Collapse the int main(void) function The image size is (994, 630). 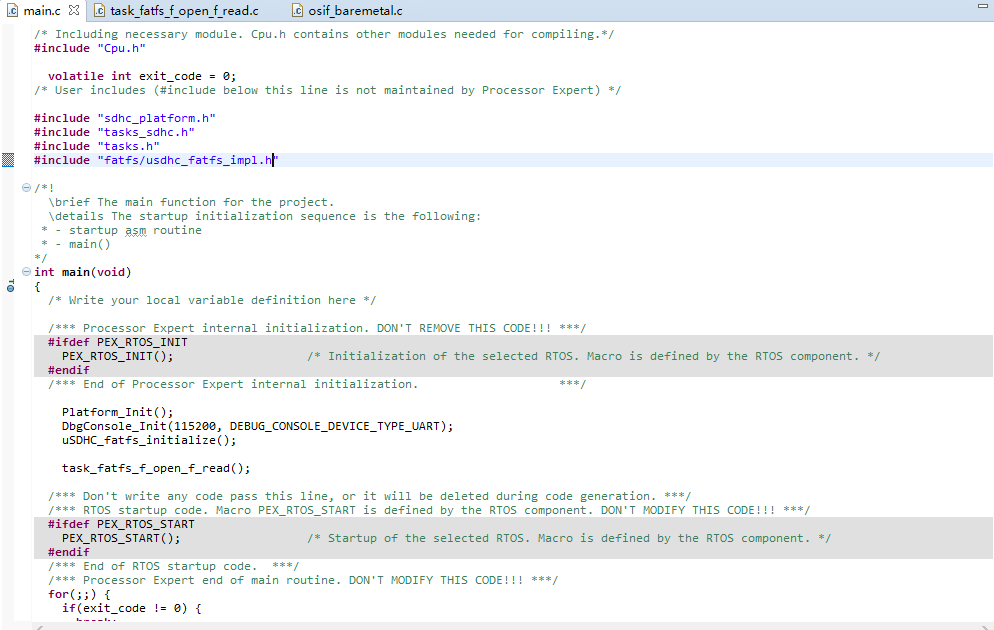tap(26, 272)
